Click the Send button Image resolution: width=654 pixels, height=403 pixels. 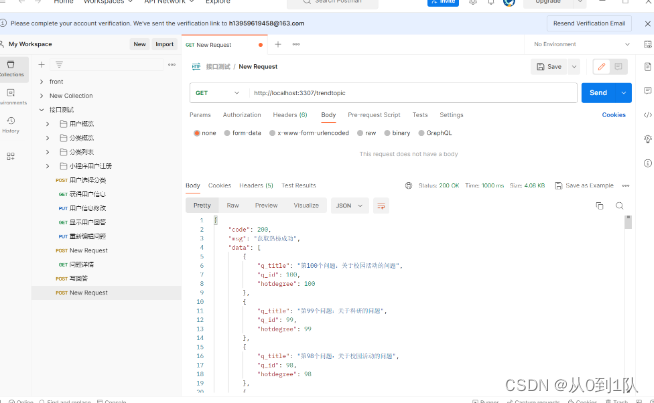599,93
